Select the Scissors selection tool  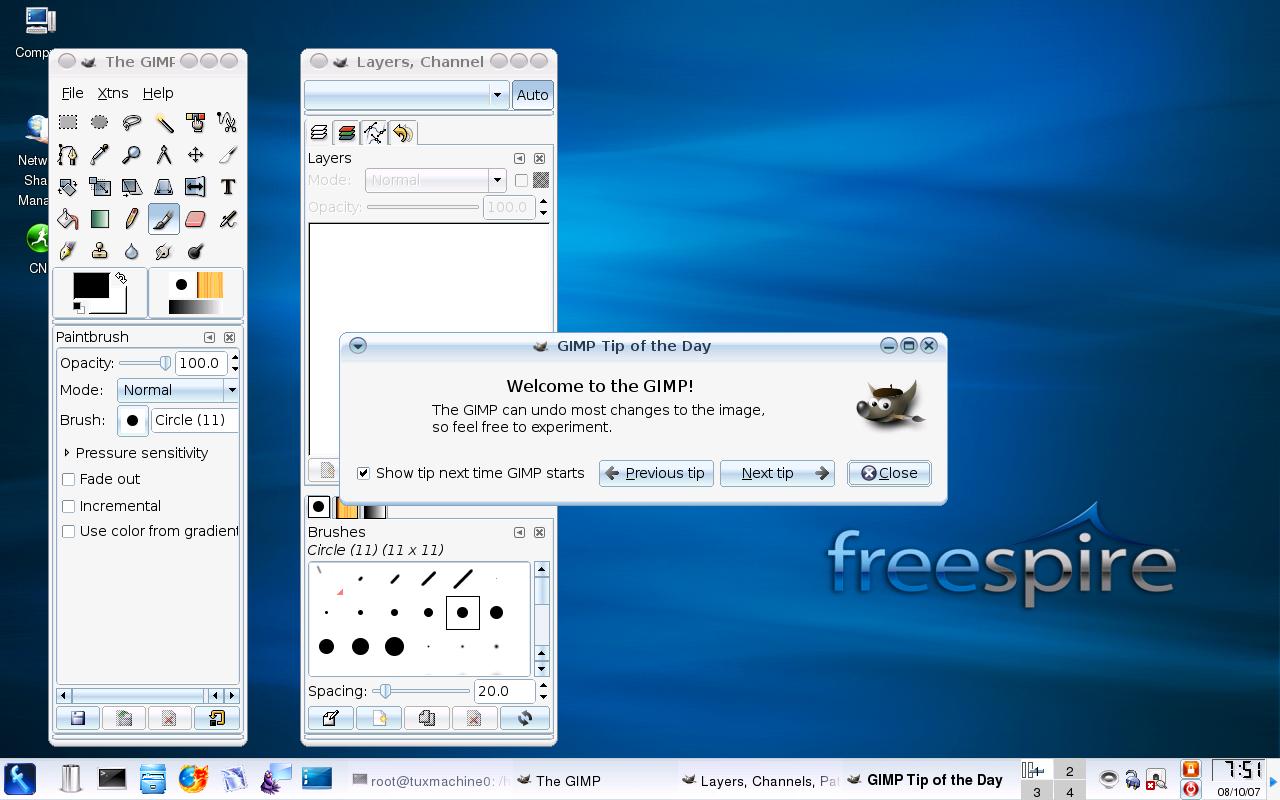point(228,123)
